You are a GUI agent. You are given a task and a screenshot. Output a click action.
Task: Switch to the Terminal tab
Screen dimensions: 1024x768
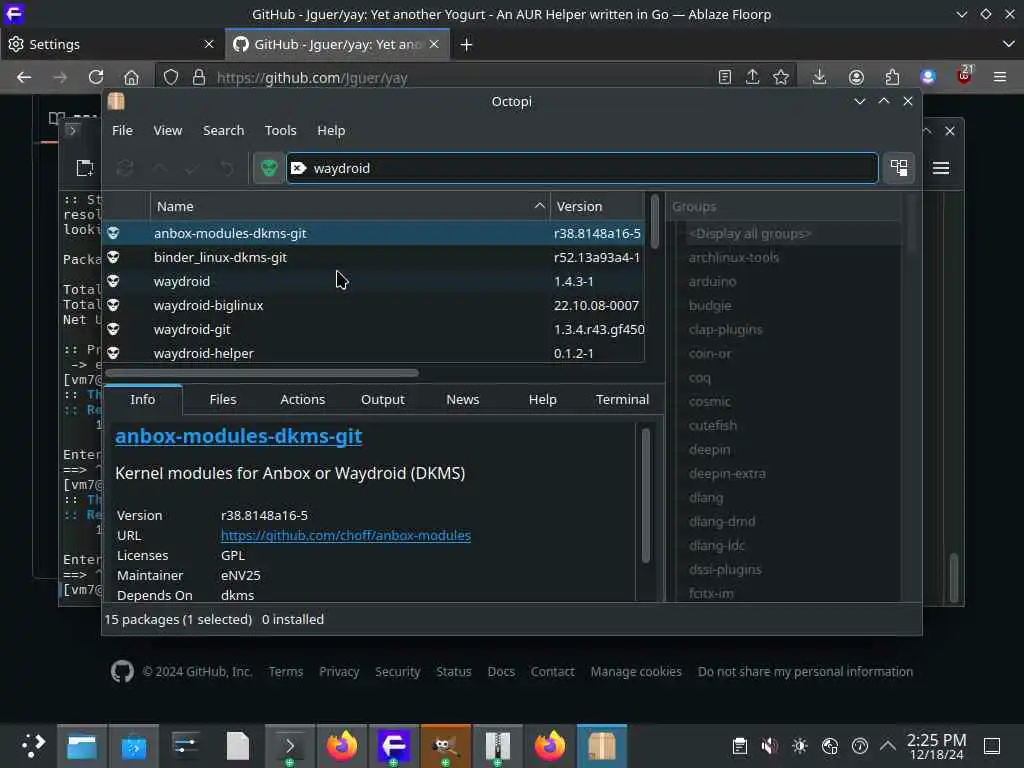pos(622,400)
